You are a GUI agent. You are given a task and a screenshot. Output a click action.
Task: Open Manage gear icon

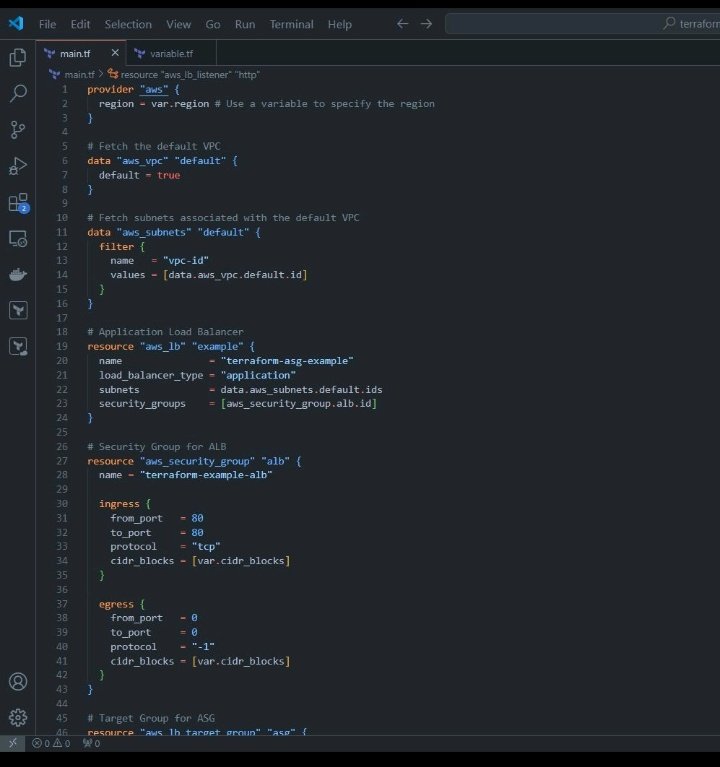(18, 718)
